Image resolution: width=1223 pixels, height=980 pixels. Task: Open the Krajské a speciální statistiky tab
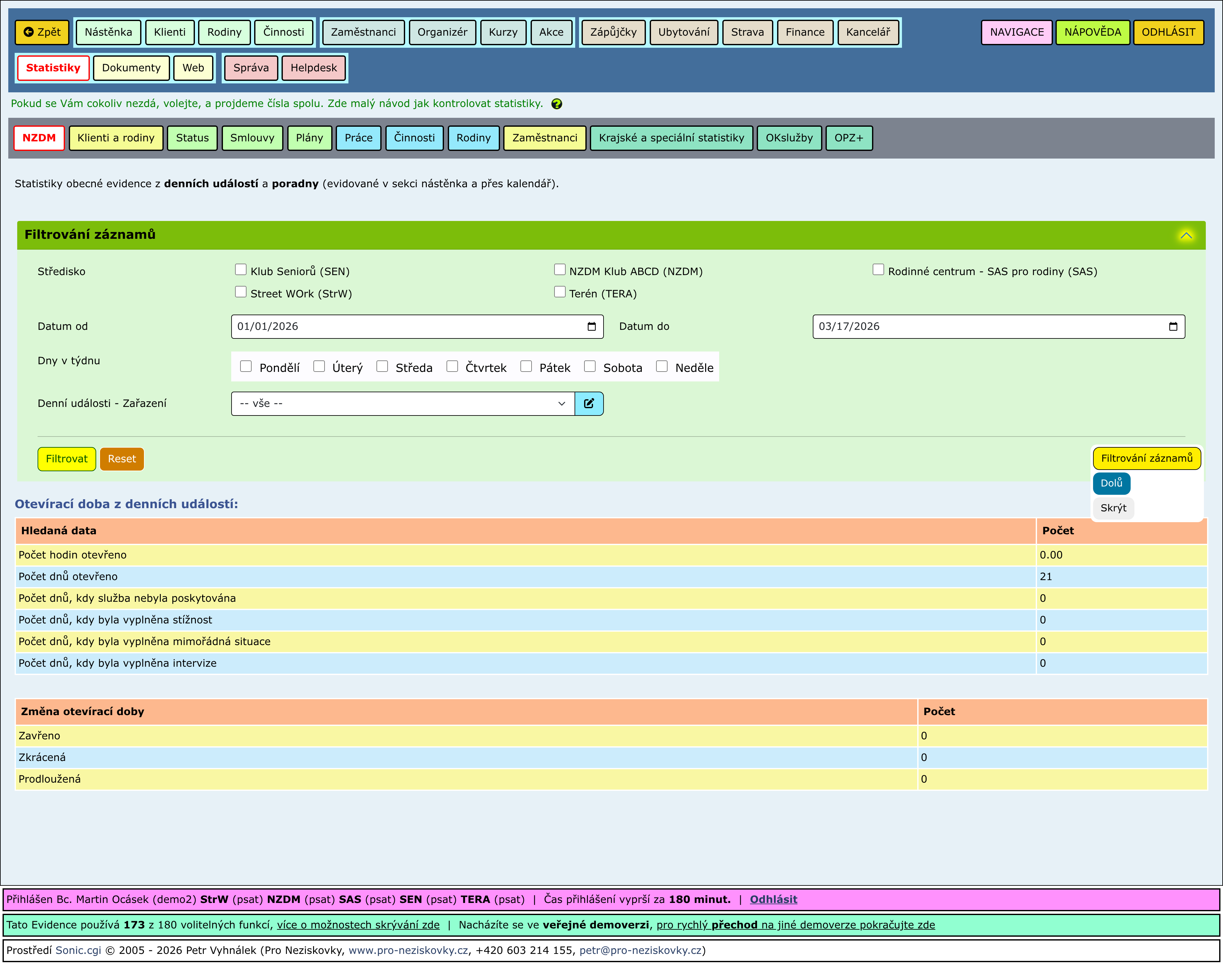click(671, 138)
